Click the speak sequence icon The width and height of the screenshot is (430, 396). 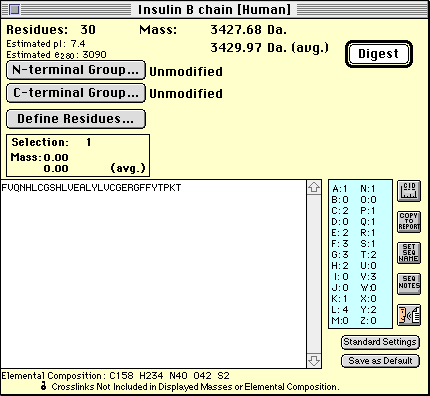click(409, 315)
